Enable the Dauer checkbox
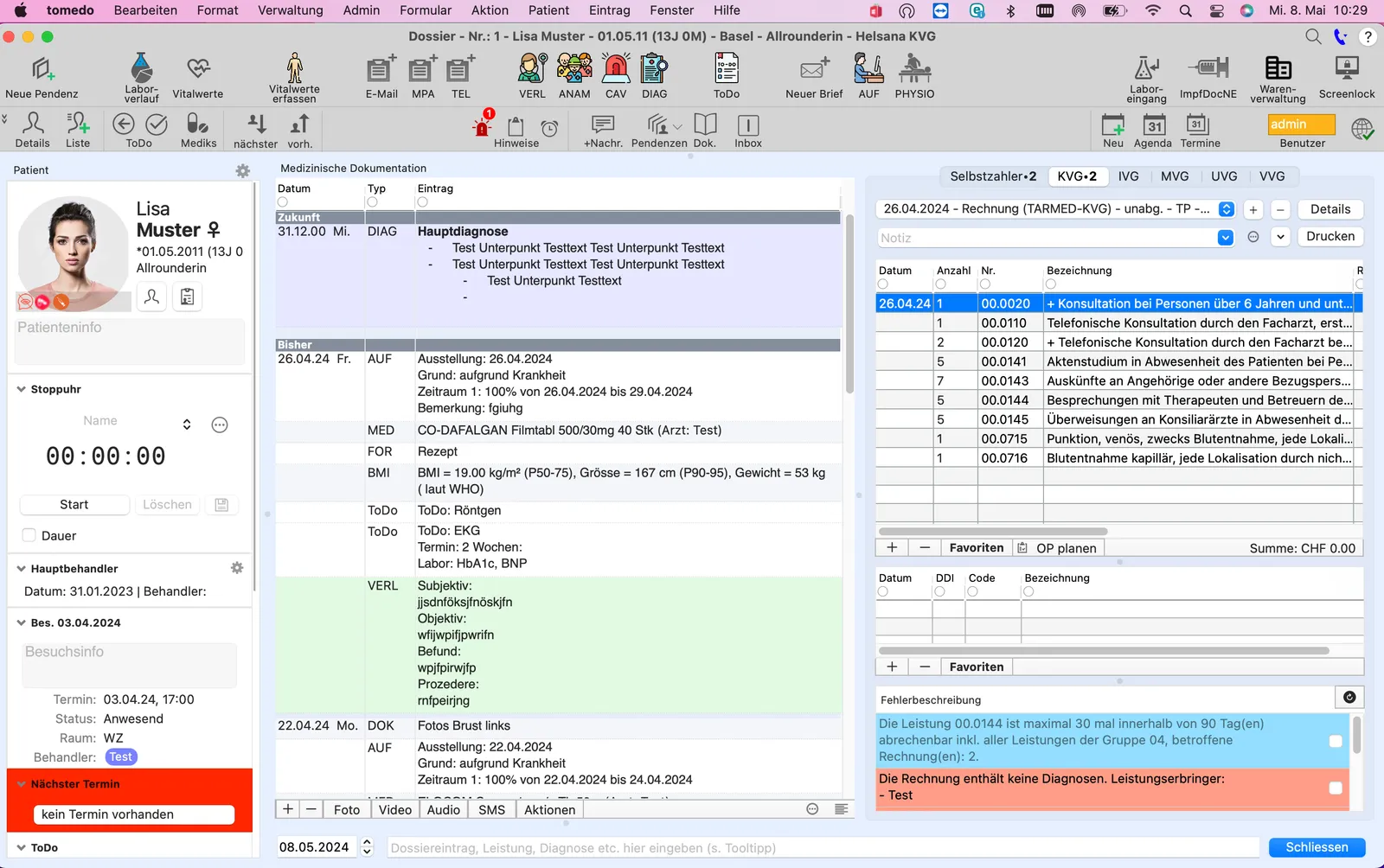This screenshot has width=1384, height=868. (29, 535)
